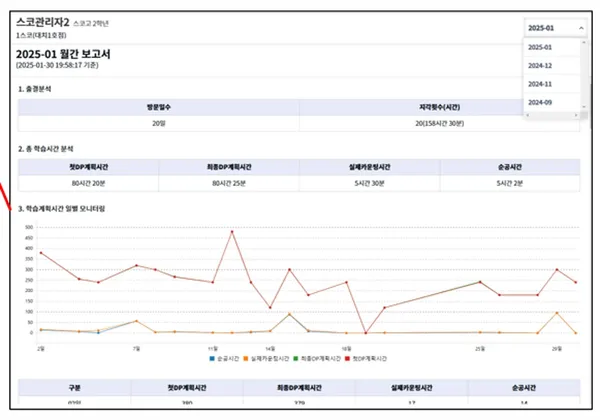
Task: Select 2024-11 from the month list
Action: [551, 84]
